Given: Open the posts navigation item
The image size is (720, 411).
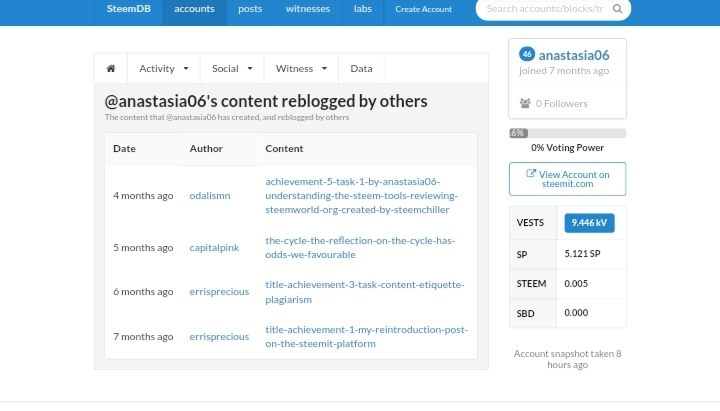Looking at the screenshot, I should [x=250, y=9].
